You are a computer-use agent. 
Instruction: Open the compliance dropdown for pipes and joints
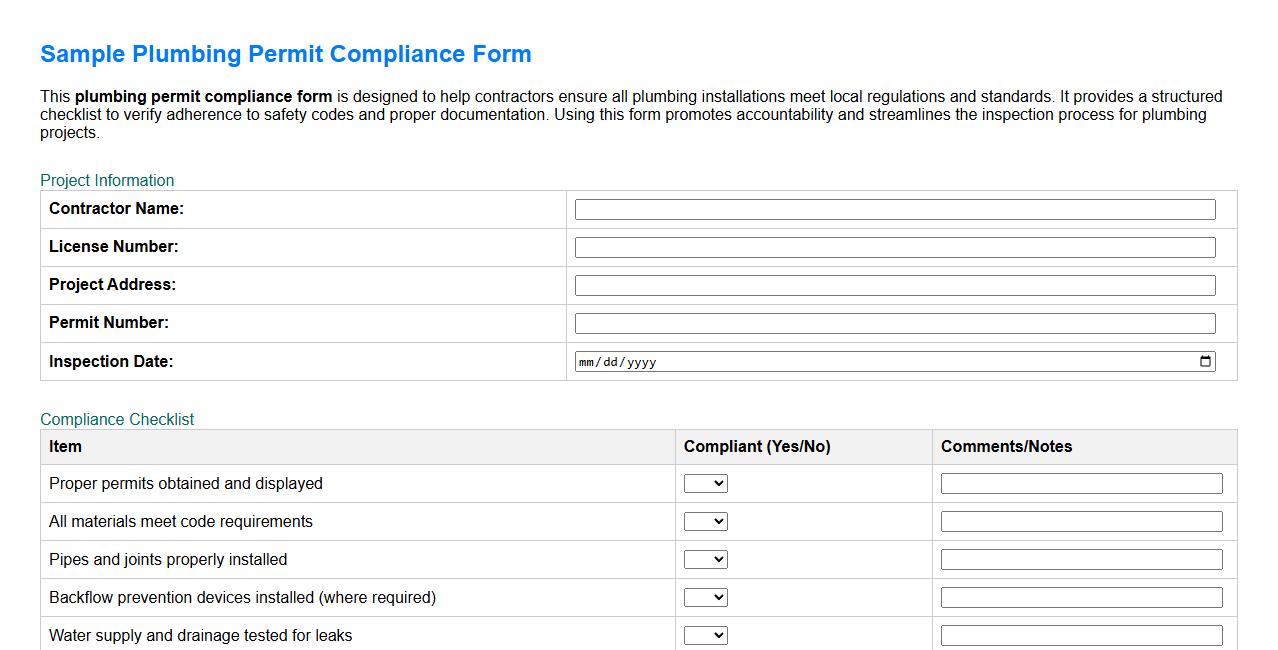point(706,559)
